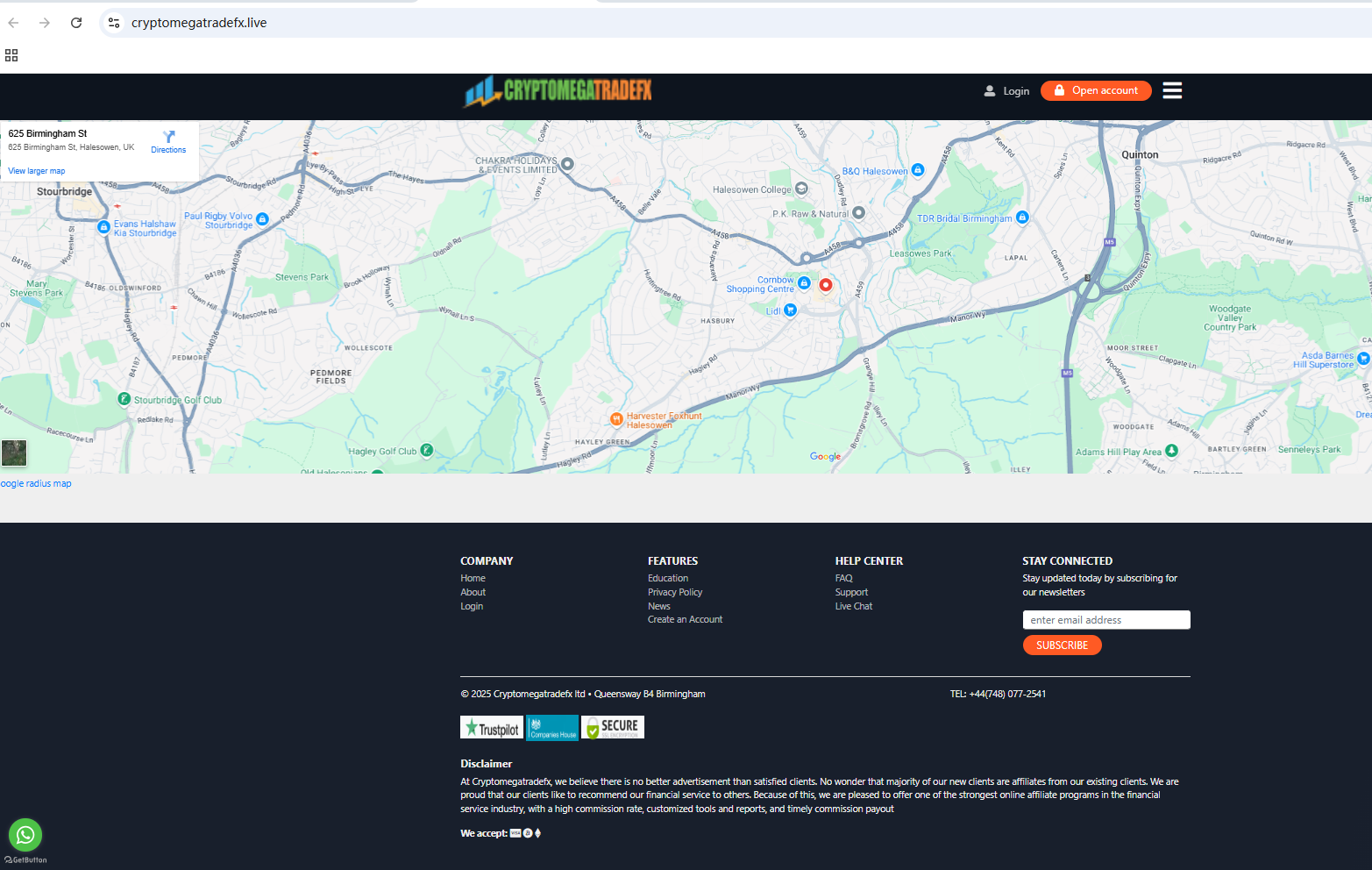Open the hamburger menu icon
Viewport: 1372px width, 870px height.
point(1172,90)
